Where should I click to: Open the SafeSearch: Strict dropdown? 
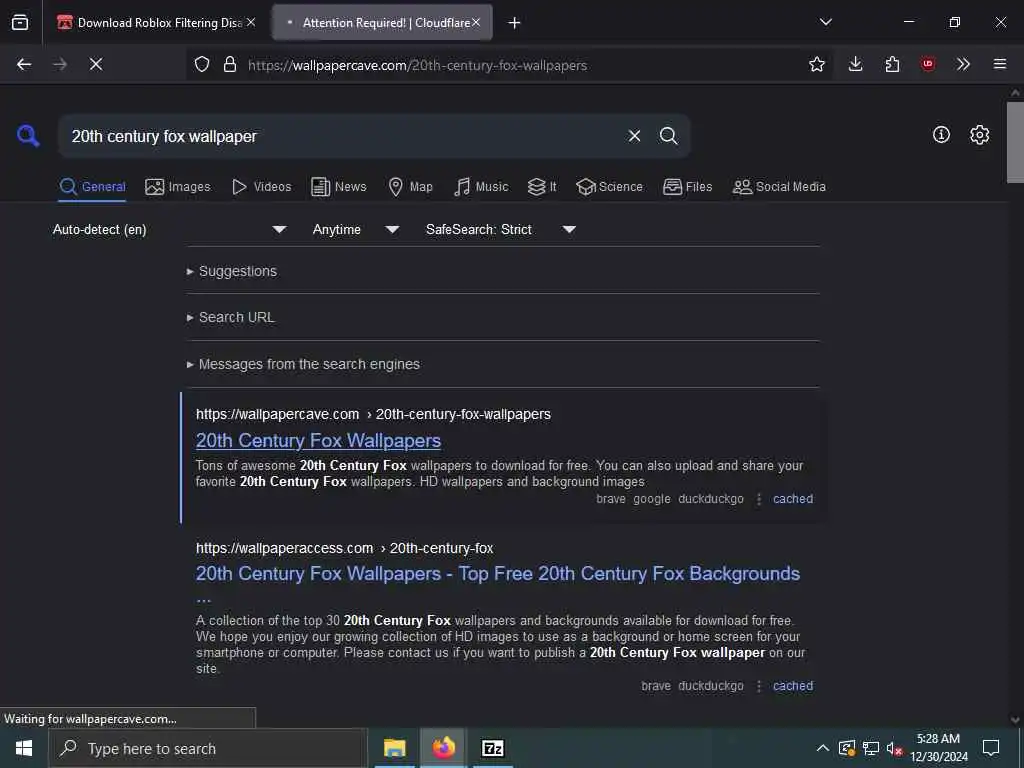click(500, 229)
